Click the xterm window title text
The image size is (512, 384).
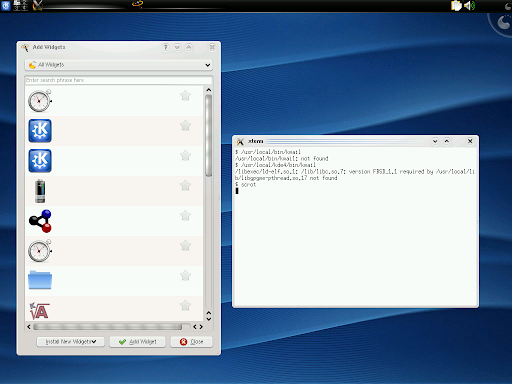(x=256, y=141)
